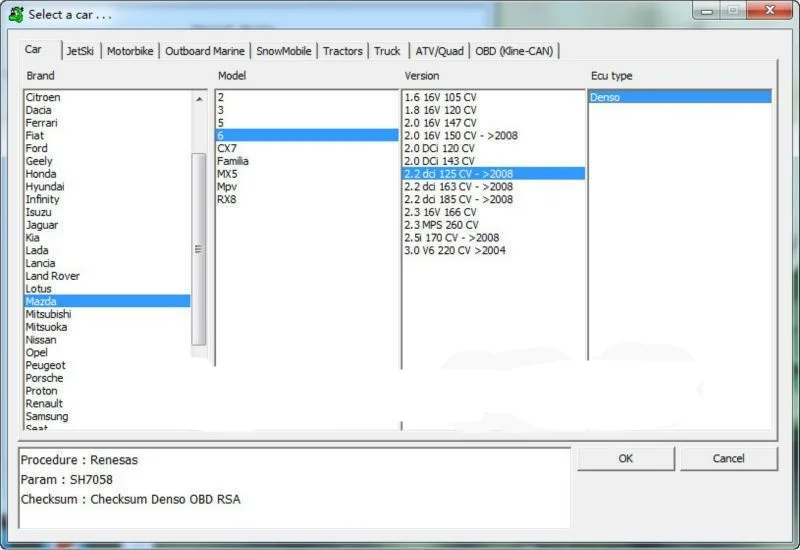The width and height of the screenshot is (800, 550).
Task: Select Mitsubishi brand
Action: 107,314
